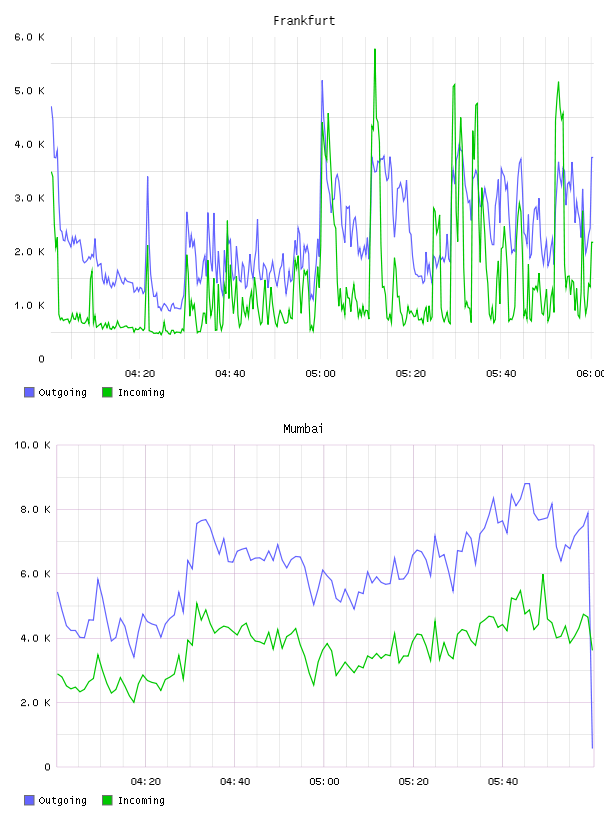Click the Mumbai chart title
The height and width of the screenshot is (816, 608).
point(303,429)
